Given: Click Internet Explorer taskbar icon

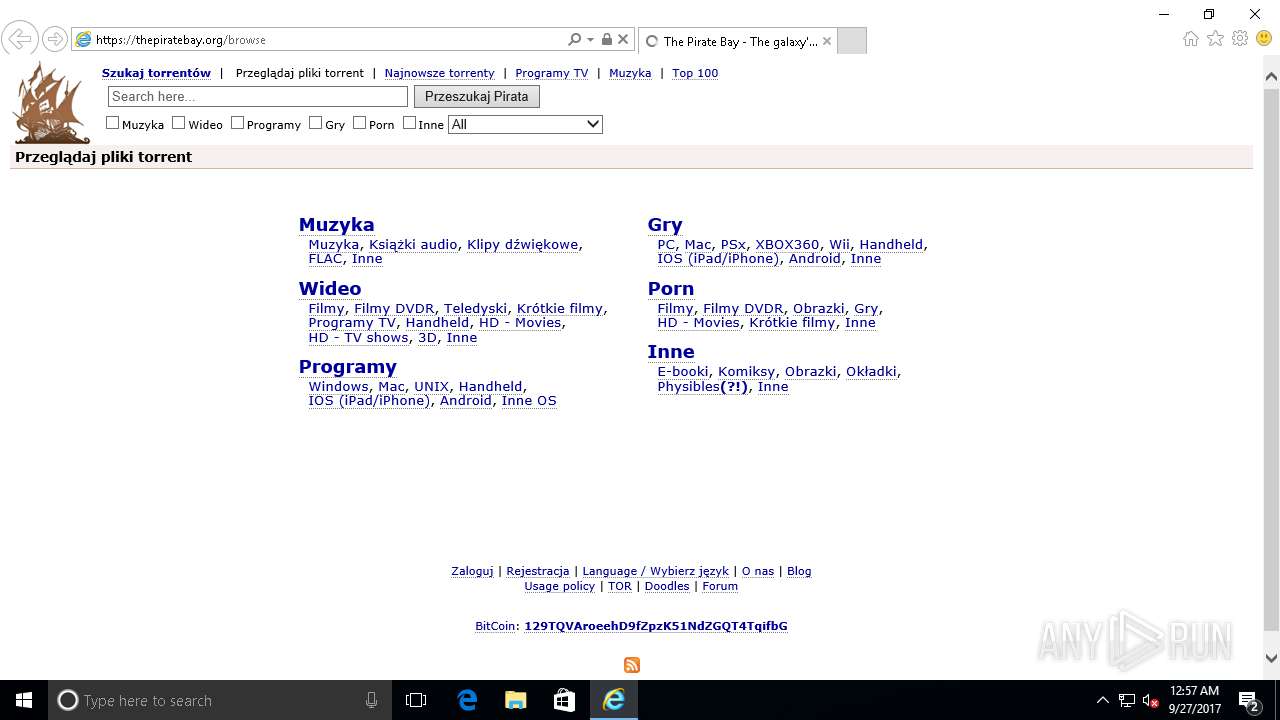Looking at the screenshot, I should [613, 700].
